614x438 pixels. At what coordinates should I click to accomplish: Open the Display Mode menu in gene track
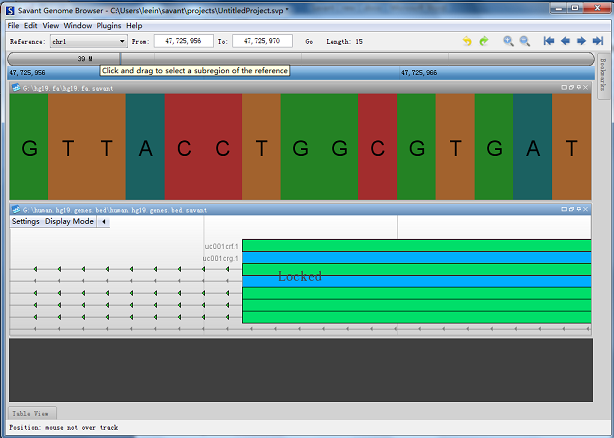point(69,222)
